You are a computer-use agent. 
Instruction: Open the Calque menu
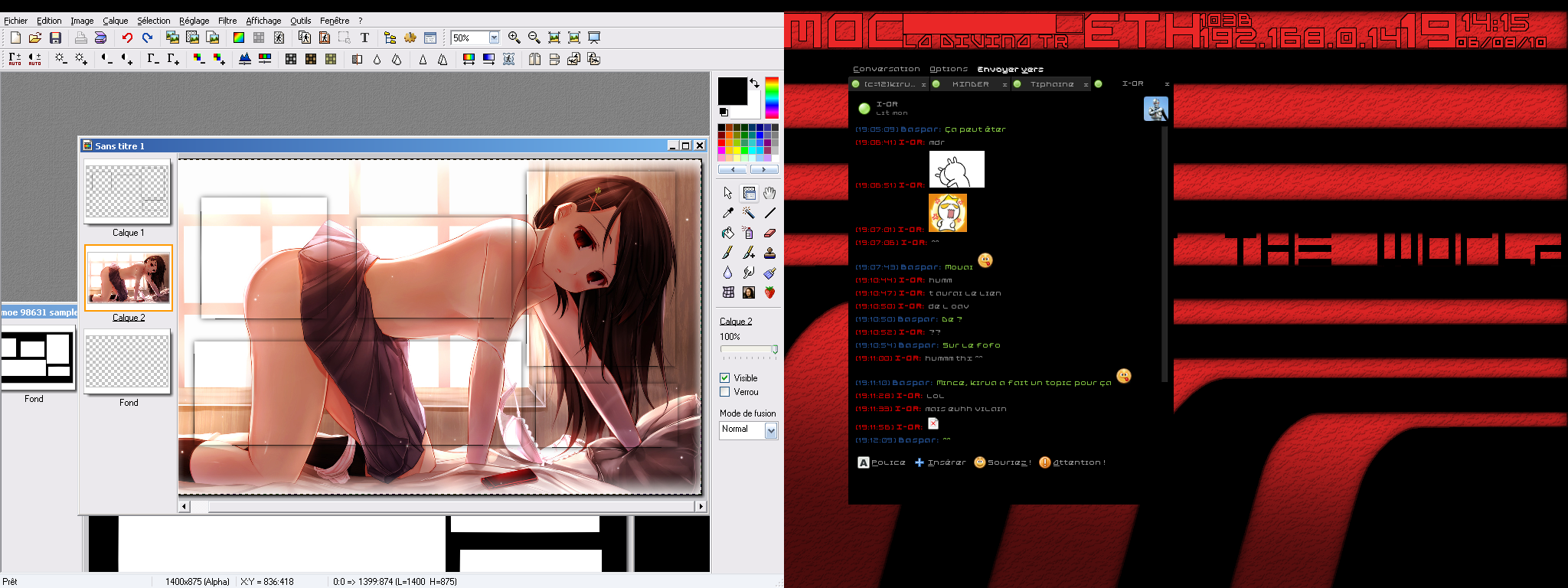click(116, 21)
